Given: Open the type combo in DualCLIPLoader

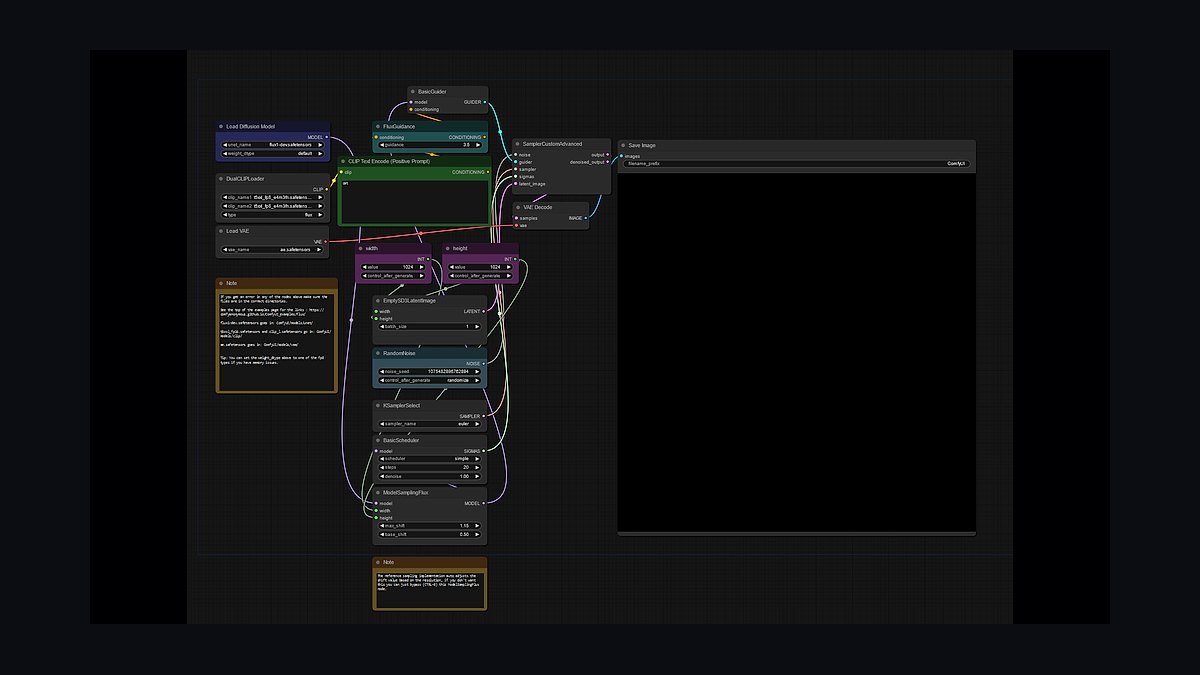Looking at the screenshot, I should 273,214.
